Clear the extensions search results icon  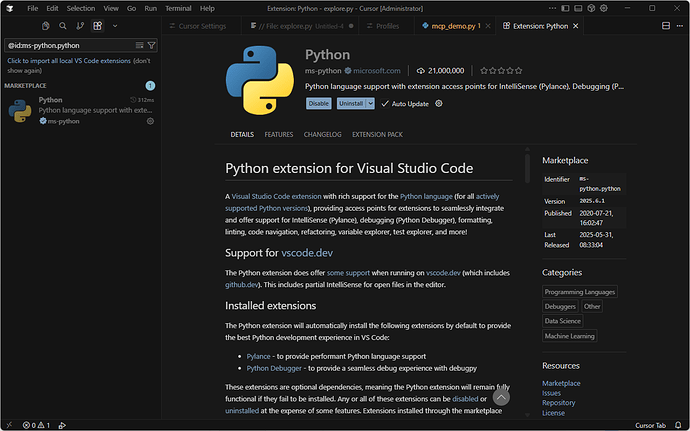139,45
